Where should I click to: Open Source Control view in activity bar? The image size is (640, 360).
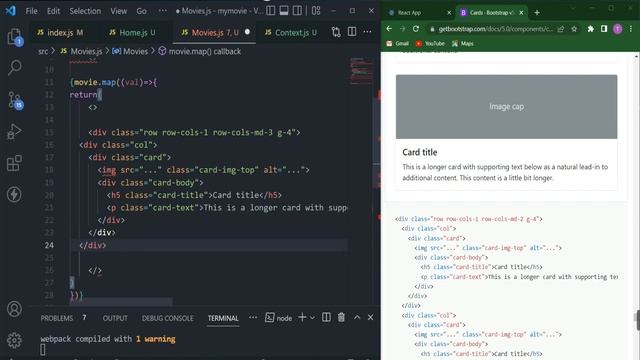pyautogui.click(x=15, y=100)
